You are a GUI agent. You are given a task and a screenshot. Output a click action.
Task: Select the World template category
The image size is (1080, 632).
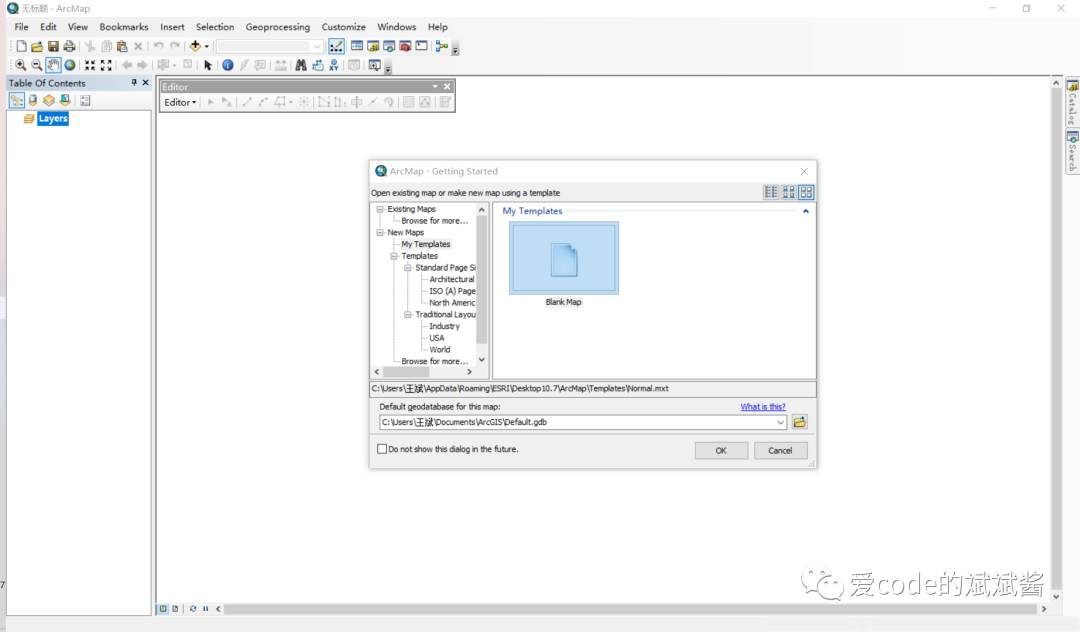pos(439,349)
